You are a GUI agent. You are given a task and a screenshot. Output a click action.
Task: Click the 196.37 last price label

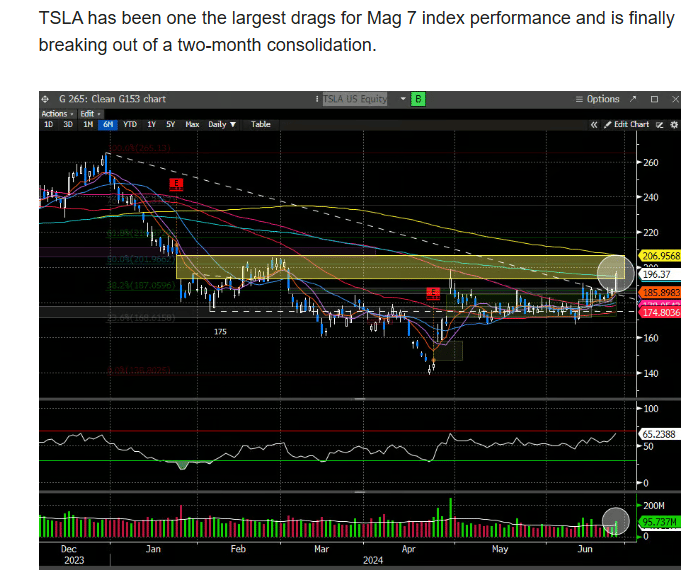[x=660, y=275]
